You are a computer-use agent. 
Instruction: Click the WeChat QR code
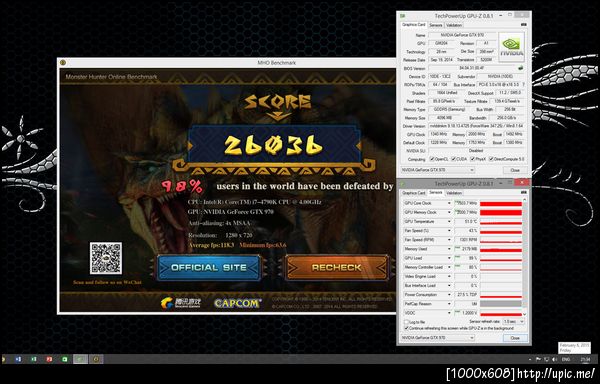(x=106, y=258)
